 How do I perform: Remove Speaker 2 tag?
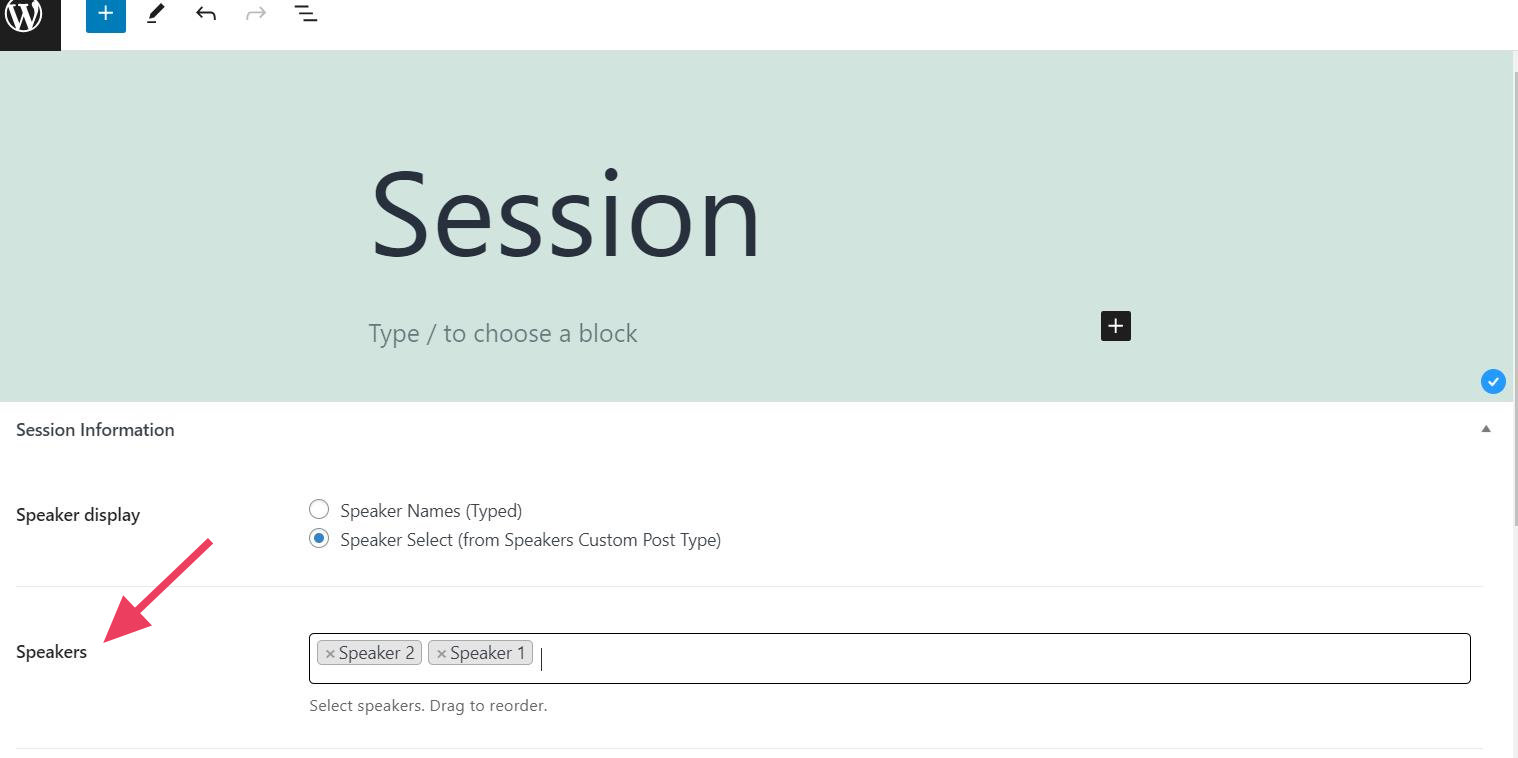(330, 654)
